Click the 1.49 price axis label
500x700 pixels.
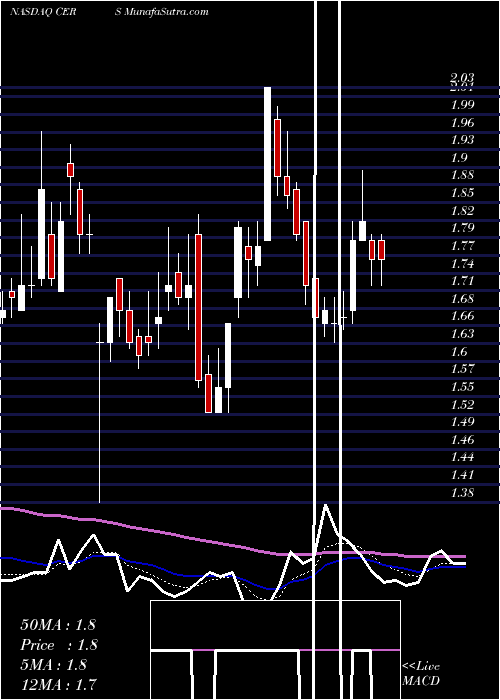click(x=462, y=421)
